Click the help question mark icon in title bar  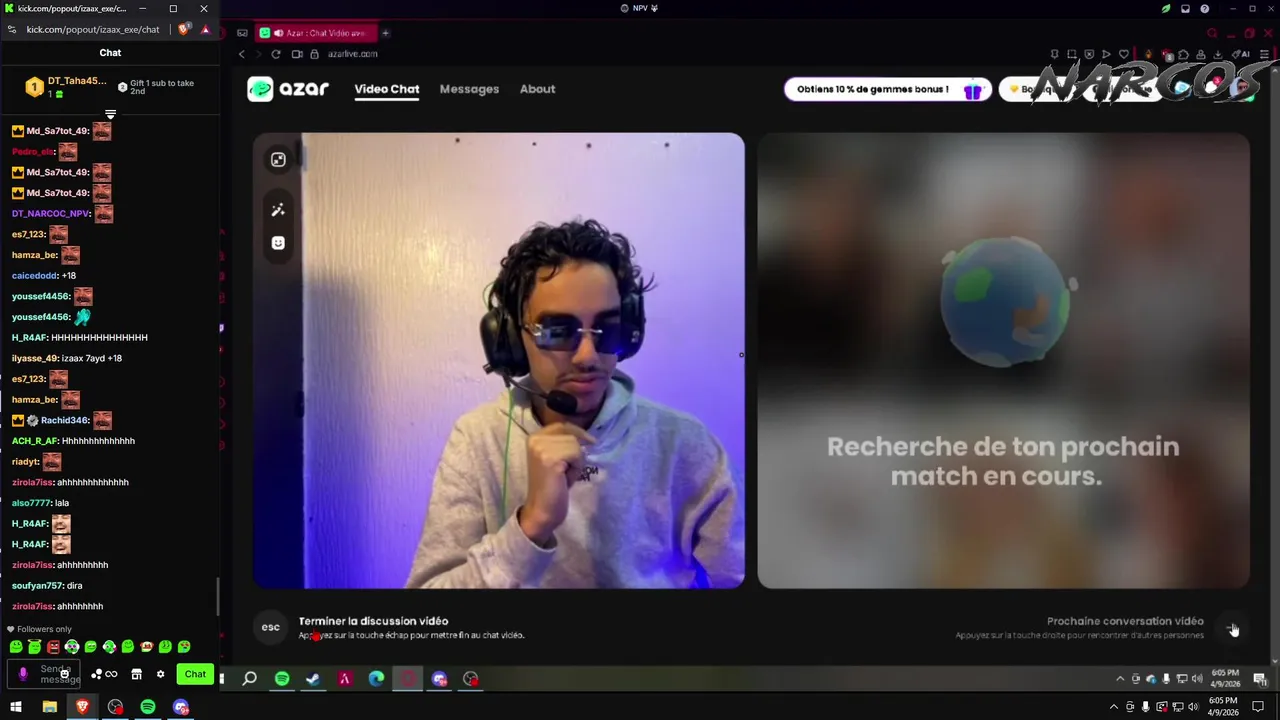click(x=1205, y=8)
